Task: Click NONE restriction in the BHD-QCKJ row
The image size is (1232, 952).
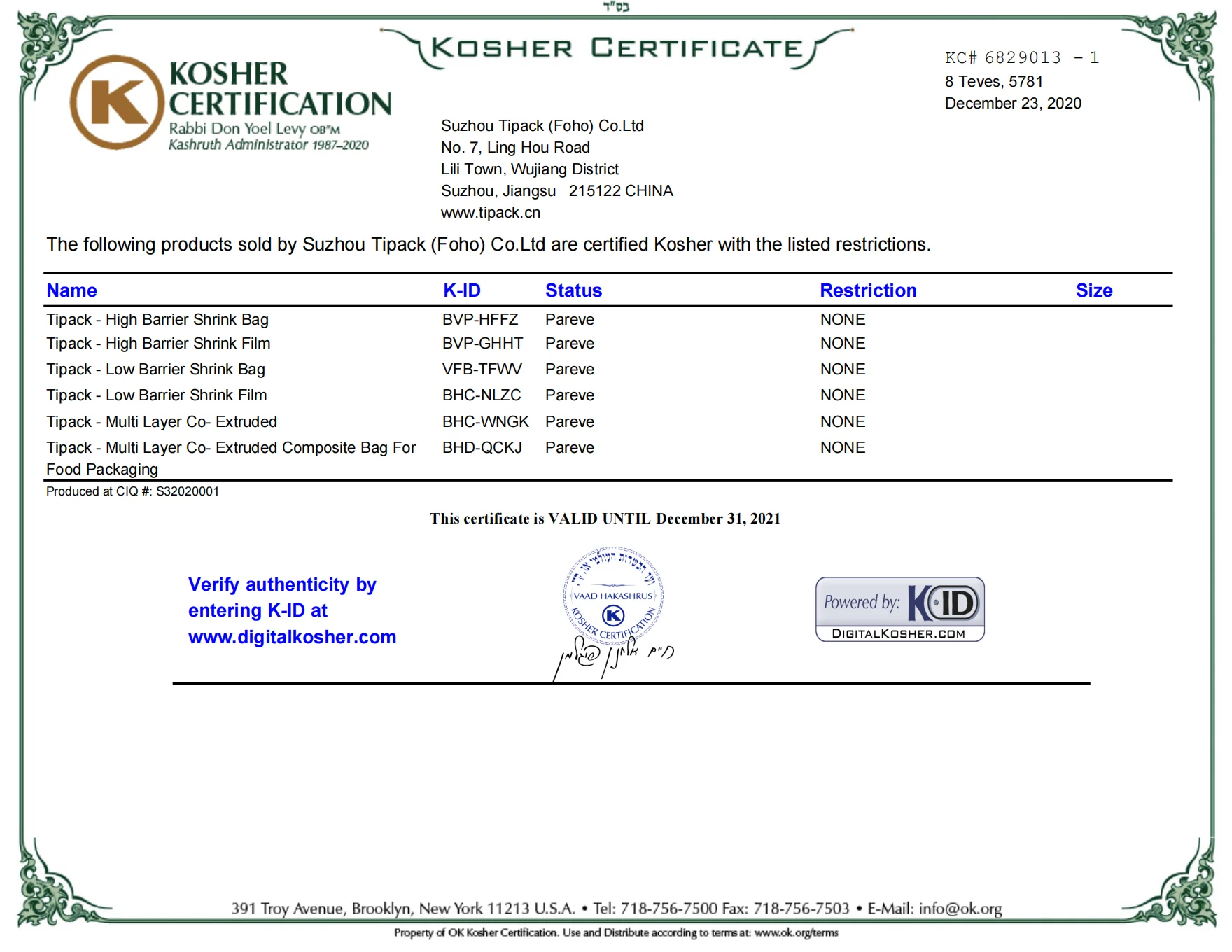Action: pos(843,448)
